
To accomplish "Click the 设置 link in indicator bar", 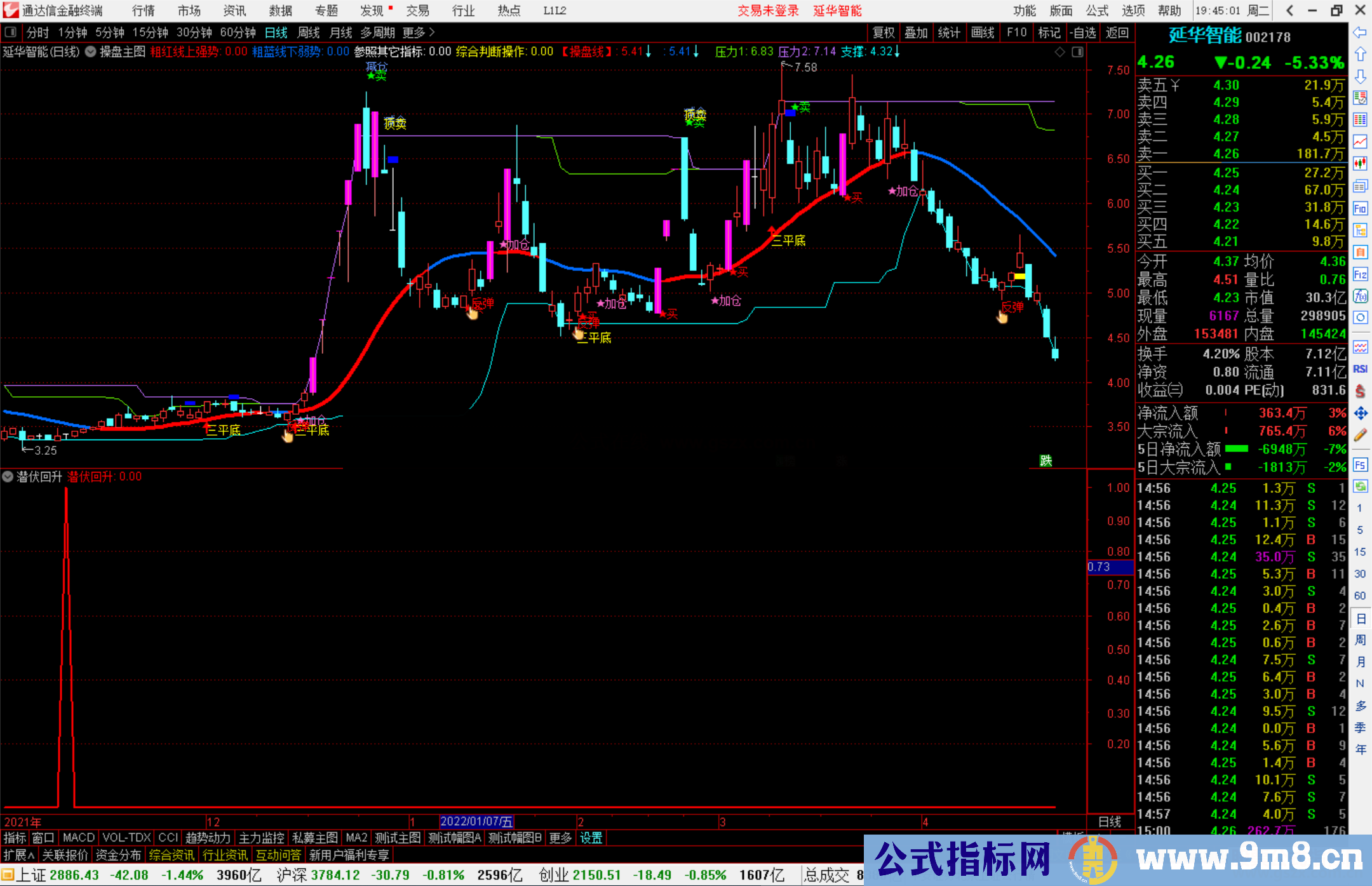I will [591, 838].
